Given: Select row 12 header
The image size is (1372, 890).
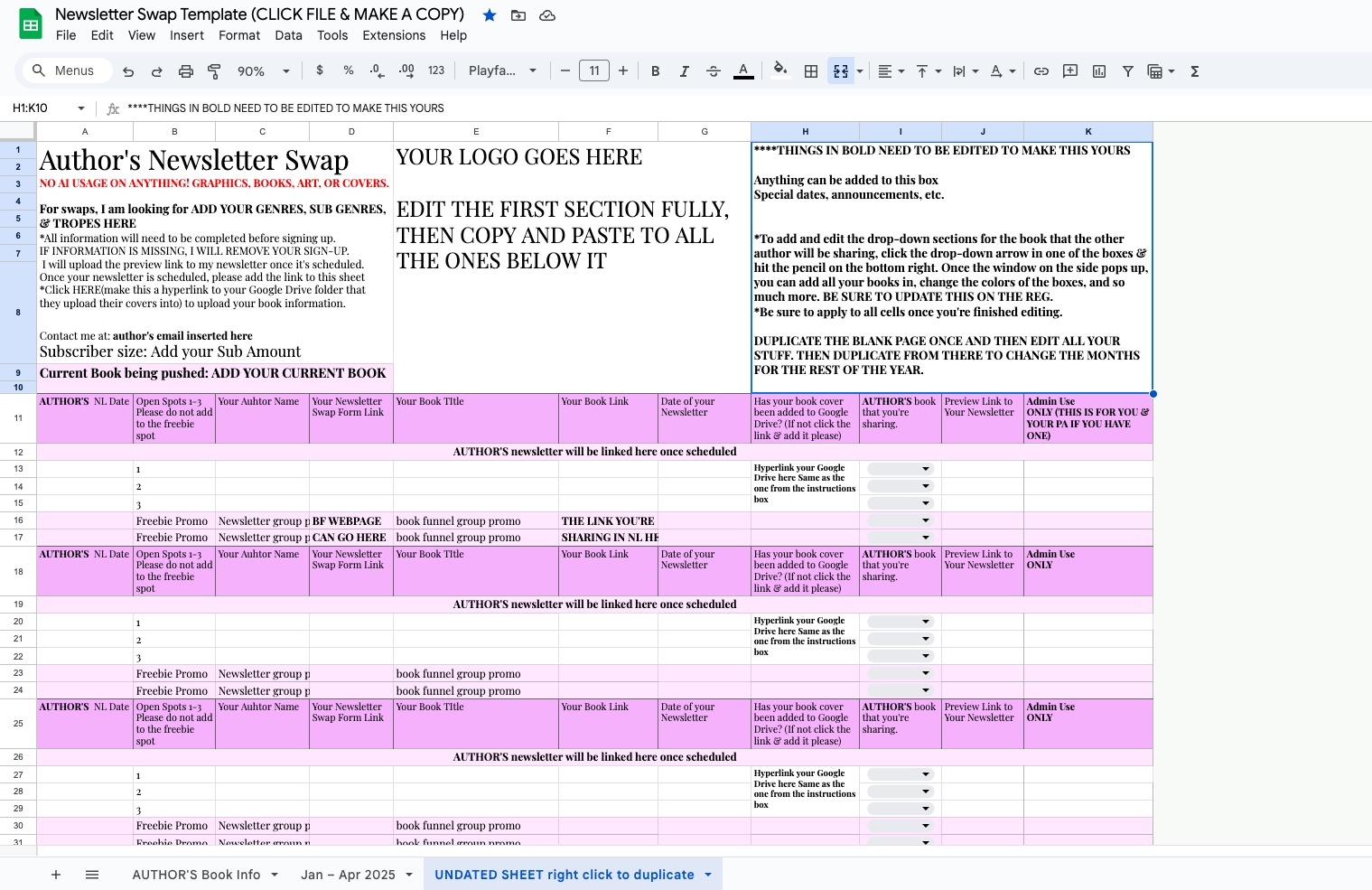Looking at the screenshot, I should tap(18, 452).
